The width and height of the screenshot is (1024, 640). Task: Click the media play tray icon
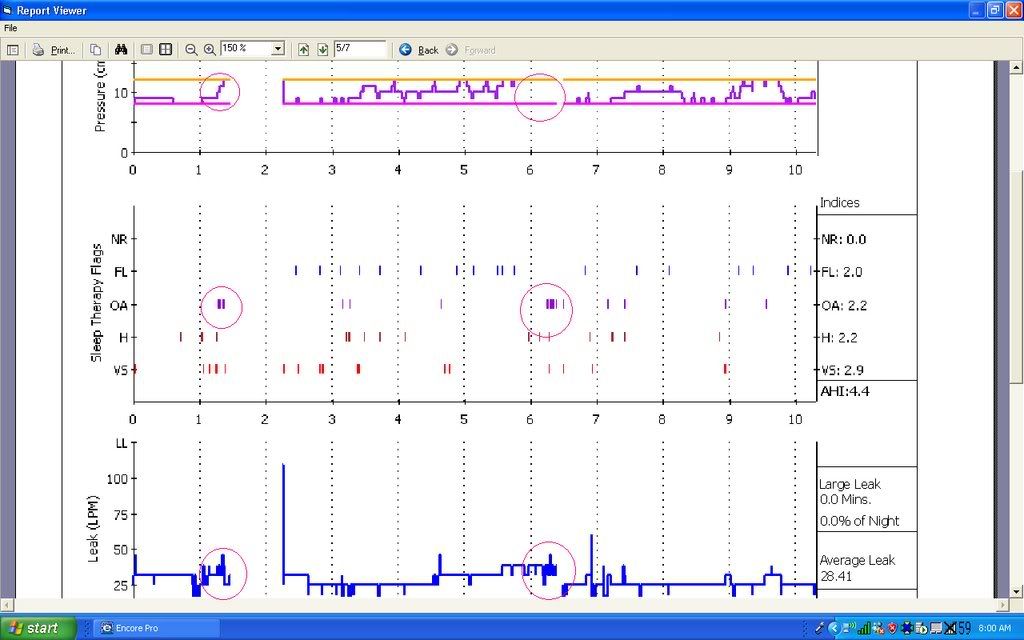921,628
